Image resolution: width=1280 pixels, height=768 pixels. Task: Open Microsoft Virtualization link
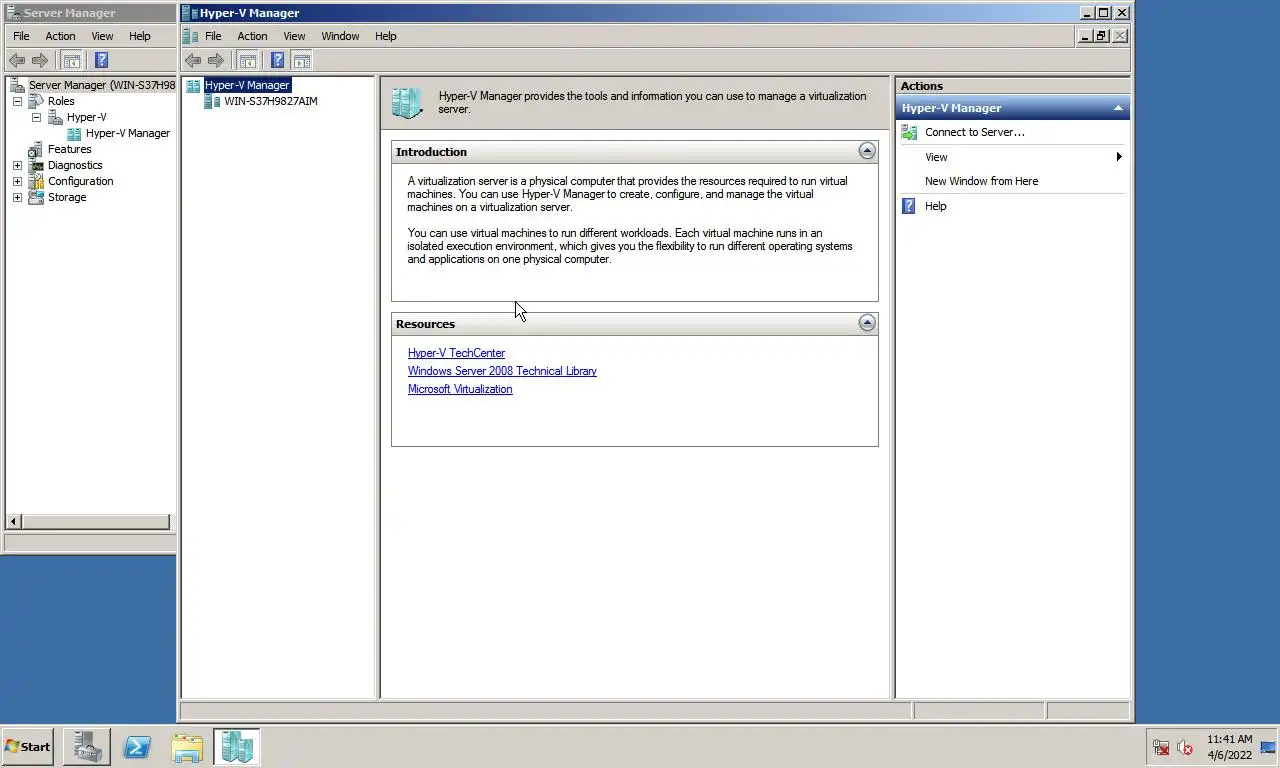(x=460, y=389)
